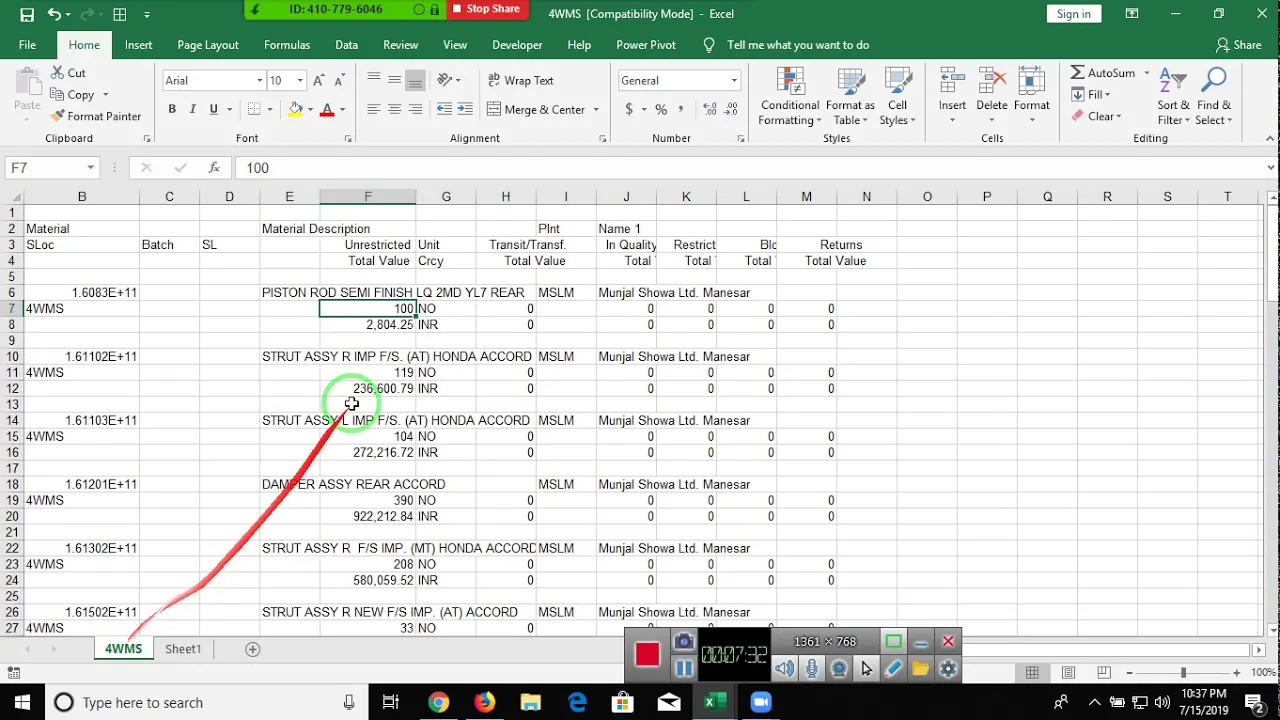Screen dimensions: 1280x720
Task: Toggle middle vertical alignment
Action: pyautogui.click(x=394, y=80)
